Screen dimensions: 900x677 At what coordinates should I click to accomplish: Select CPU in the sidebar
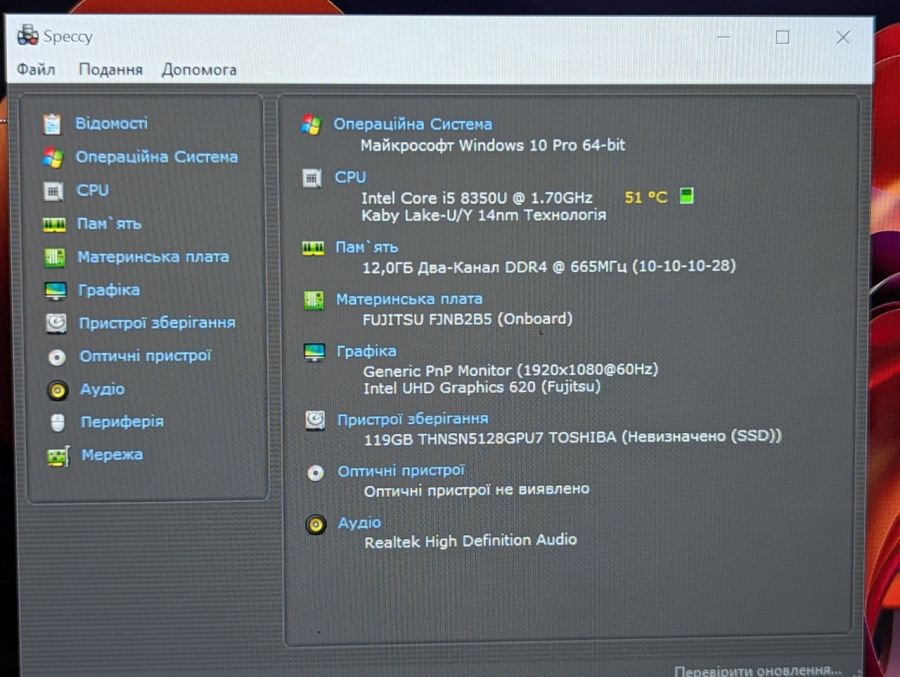(x=92, y=190)
